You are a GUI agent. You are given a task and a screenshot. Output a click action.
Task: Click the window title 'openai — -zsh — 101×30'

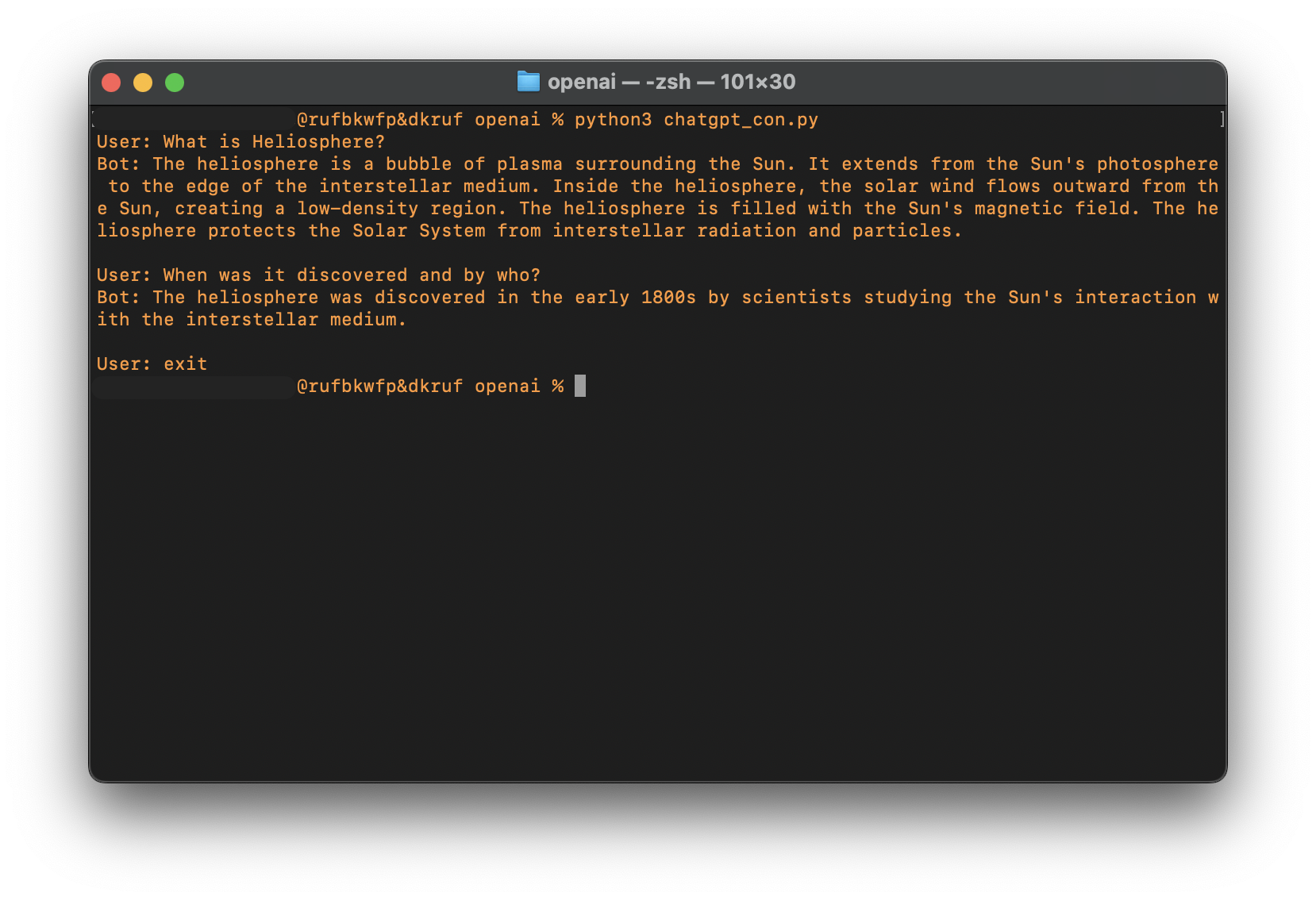point(671,82)
